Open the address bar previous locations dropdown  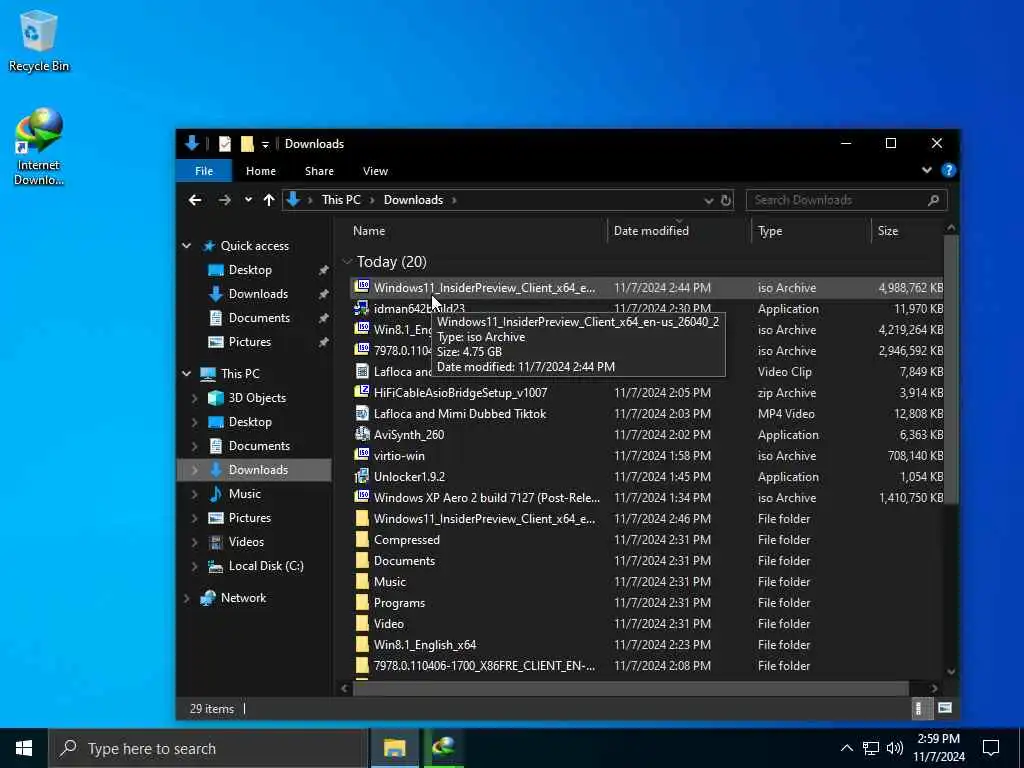point(709,200)
